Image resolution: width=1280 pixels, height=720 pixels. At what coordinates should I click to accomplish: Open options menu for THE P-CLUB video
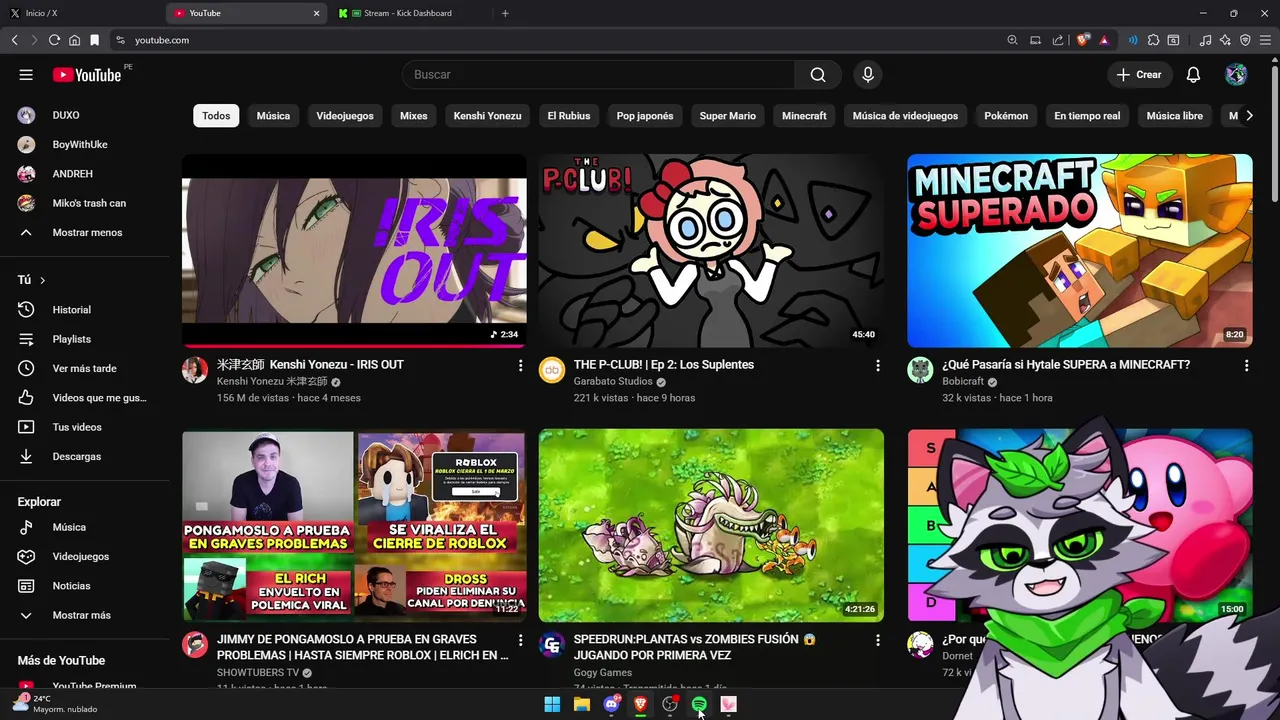pyautogui.click(x=878, y=366)
